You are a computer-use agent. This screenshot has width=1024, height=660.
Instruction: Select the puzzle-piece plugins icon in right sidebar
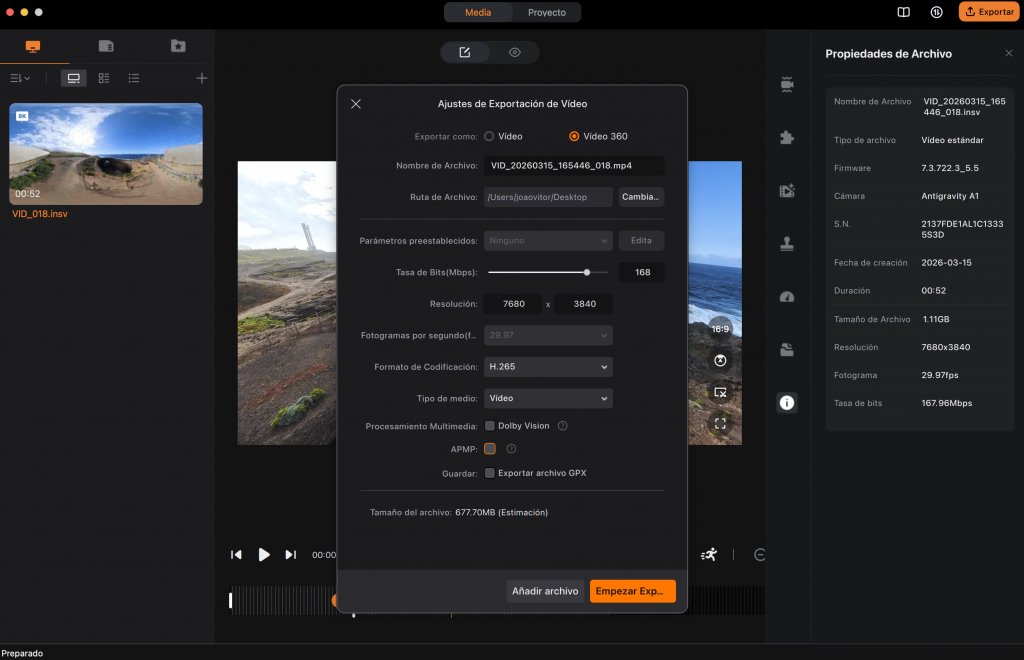click(x=787, y=137)
